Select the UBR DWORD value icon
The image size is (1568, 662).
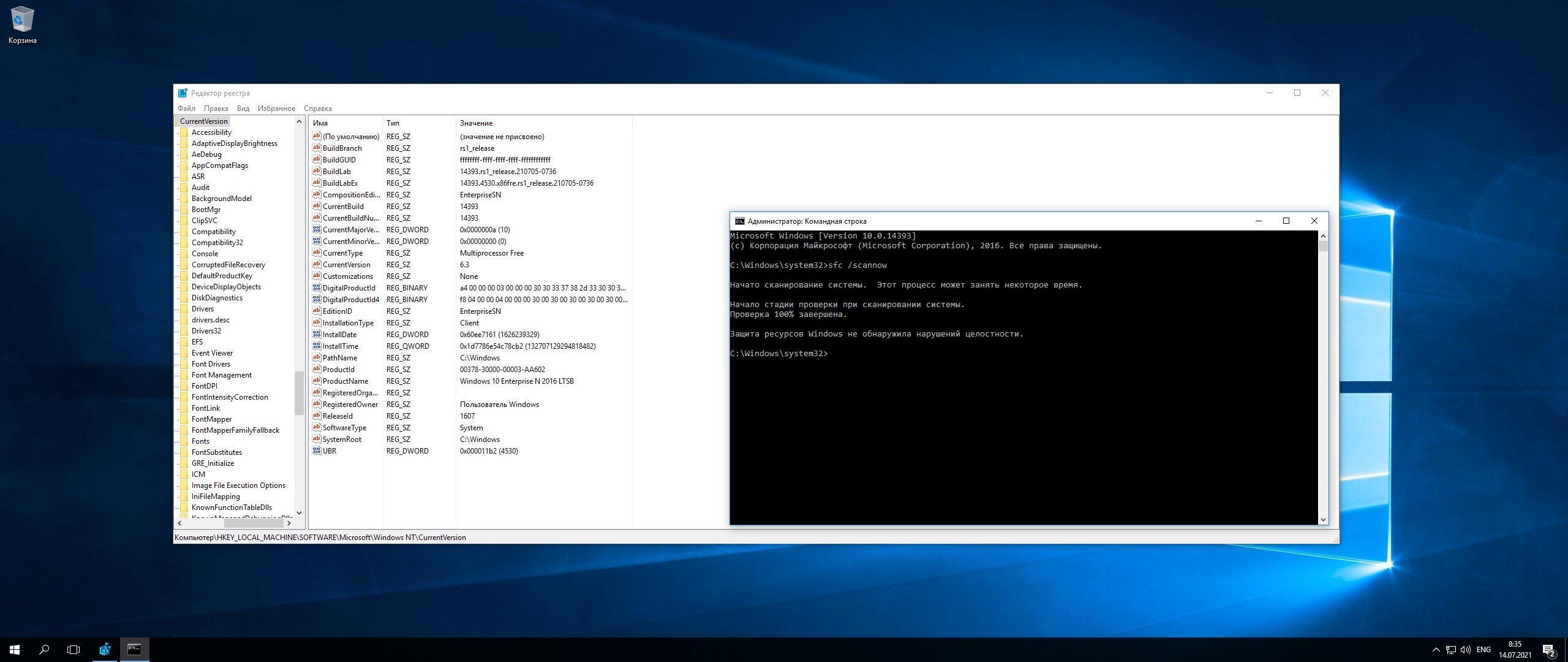(x=317, y=451)
